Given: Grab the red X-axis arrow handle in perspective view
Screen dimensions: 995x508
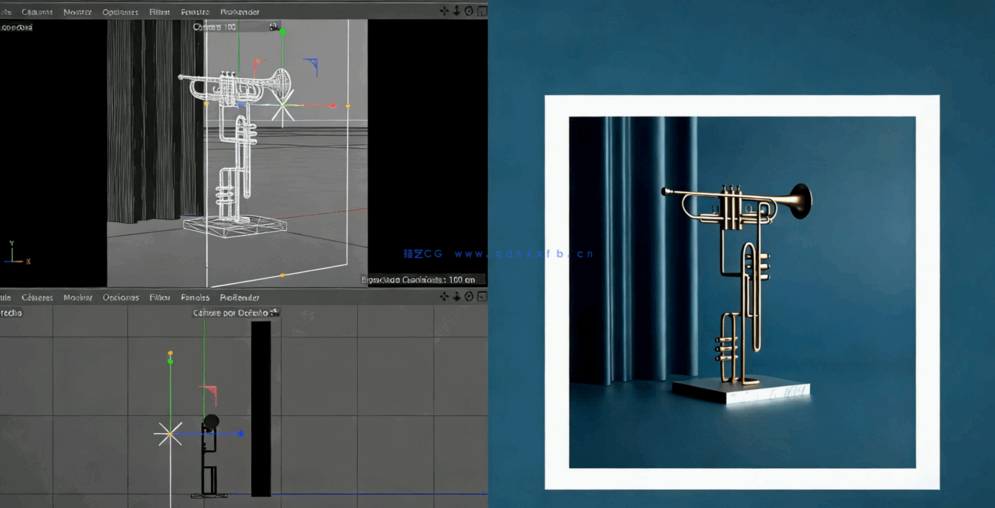Looking at the screenshot, I should [333, 105].
